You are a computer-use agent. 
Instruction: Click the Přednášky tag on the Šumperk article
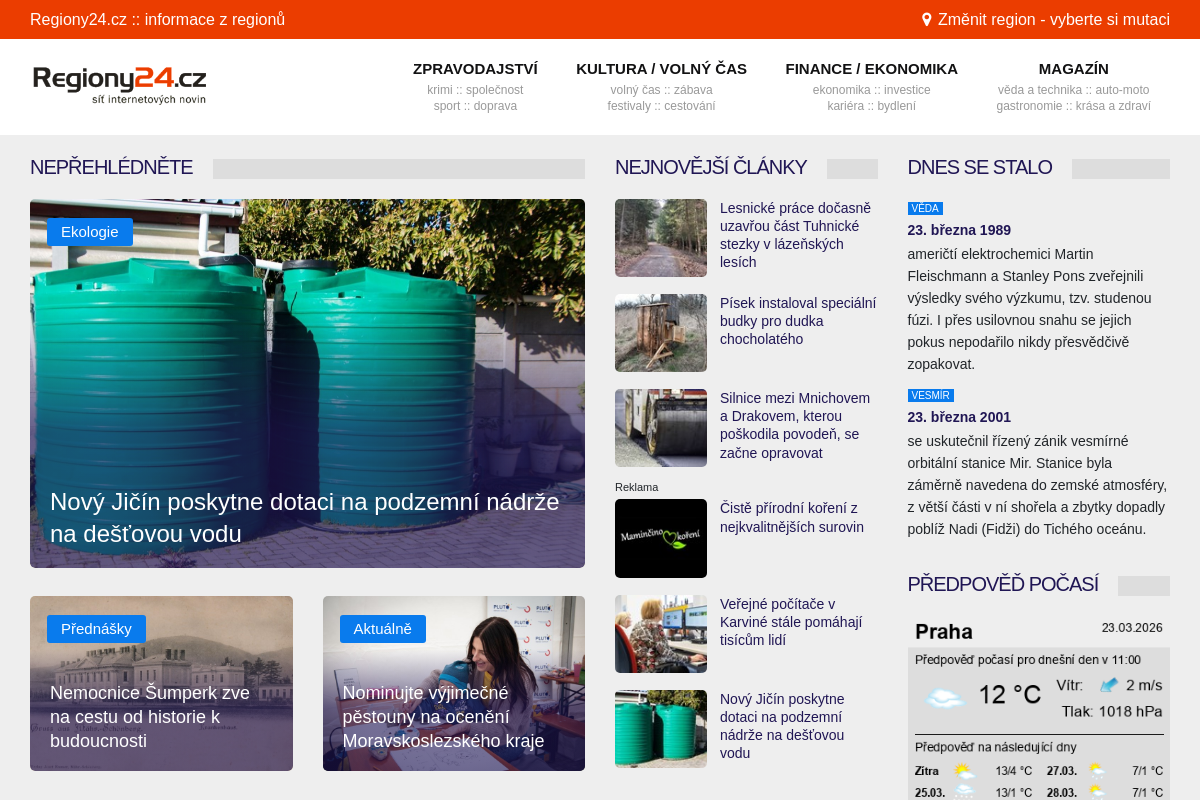coord(95,629)
